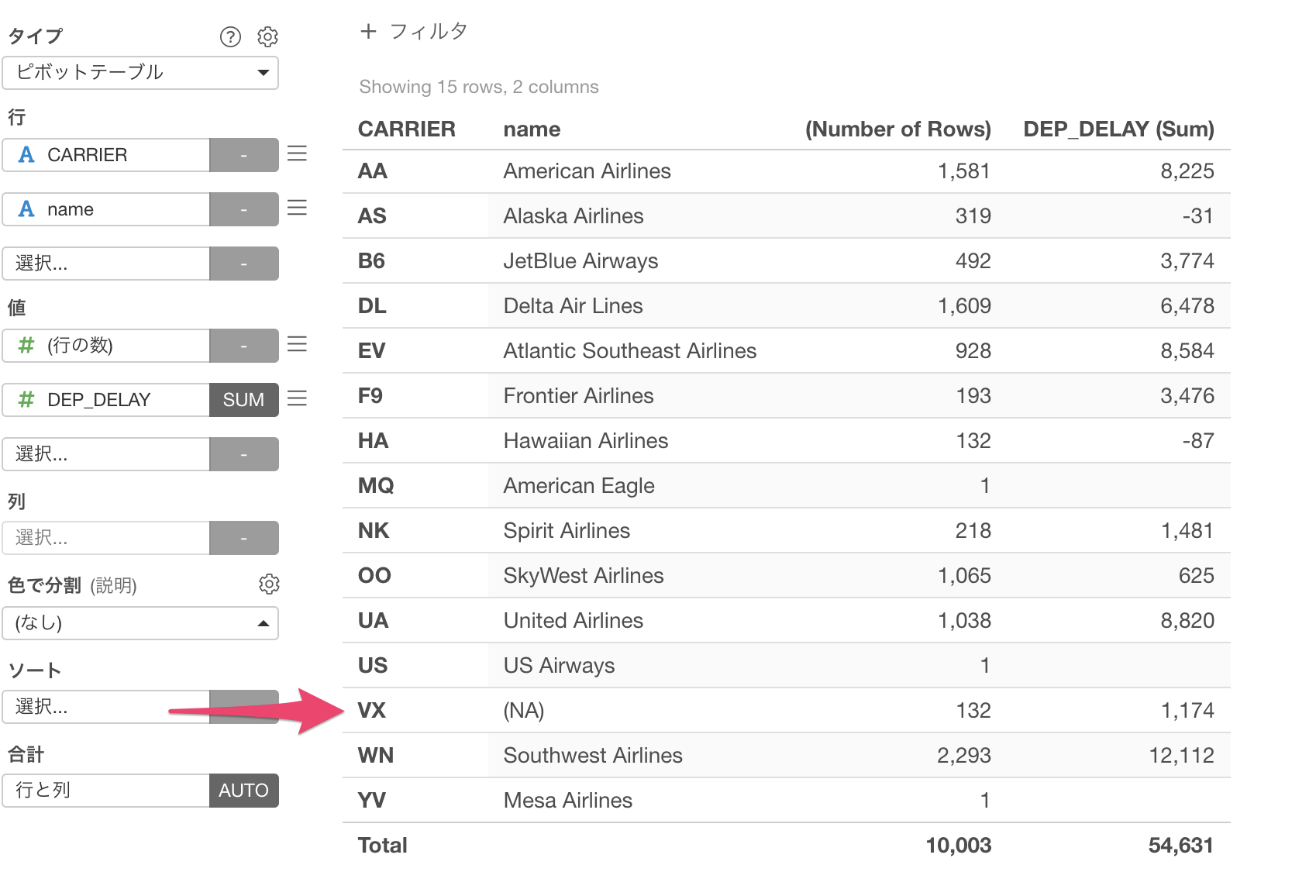Click the function button next to the 列 selector

[244, 538]
